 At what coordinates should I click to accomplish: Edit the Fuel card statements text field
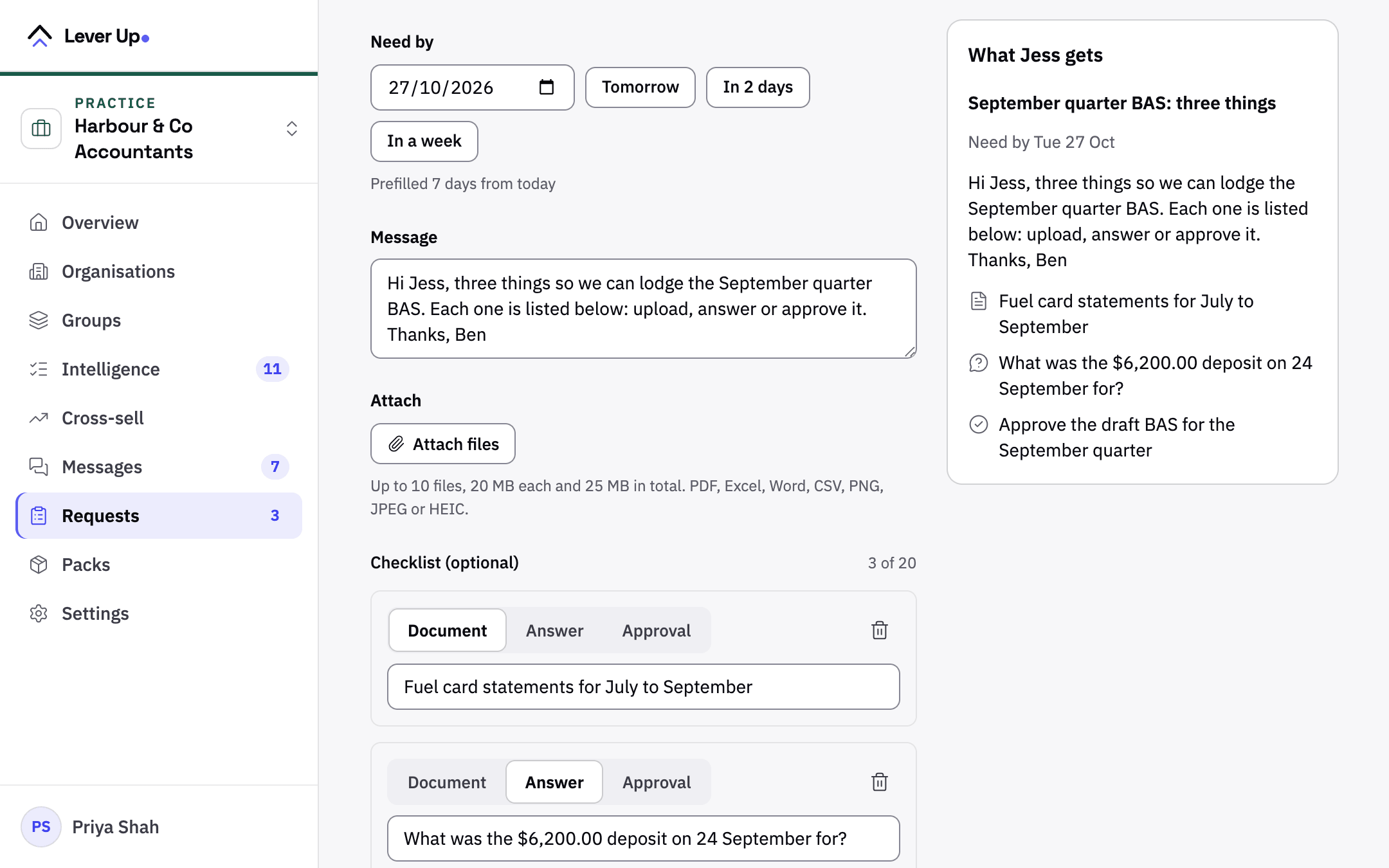[x=644, y=687]
